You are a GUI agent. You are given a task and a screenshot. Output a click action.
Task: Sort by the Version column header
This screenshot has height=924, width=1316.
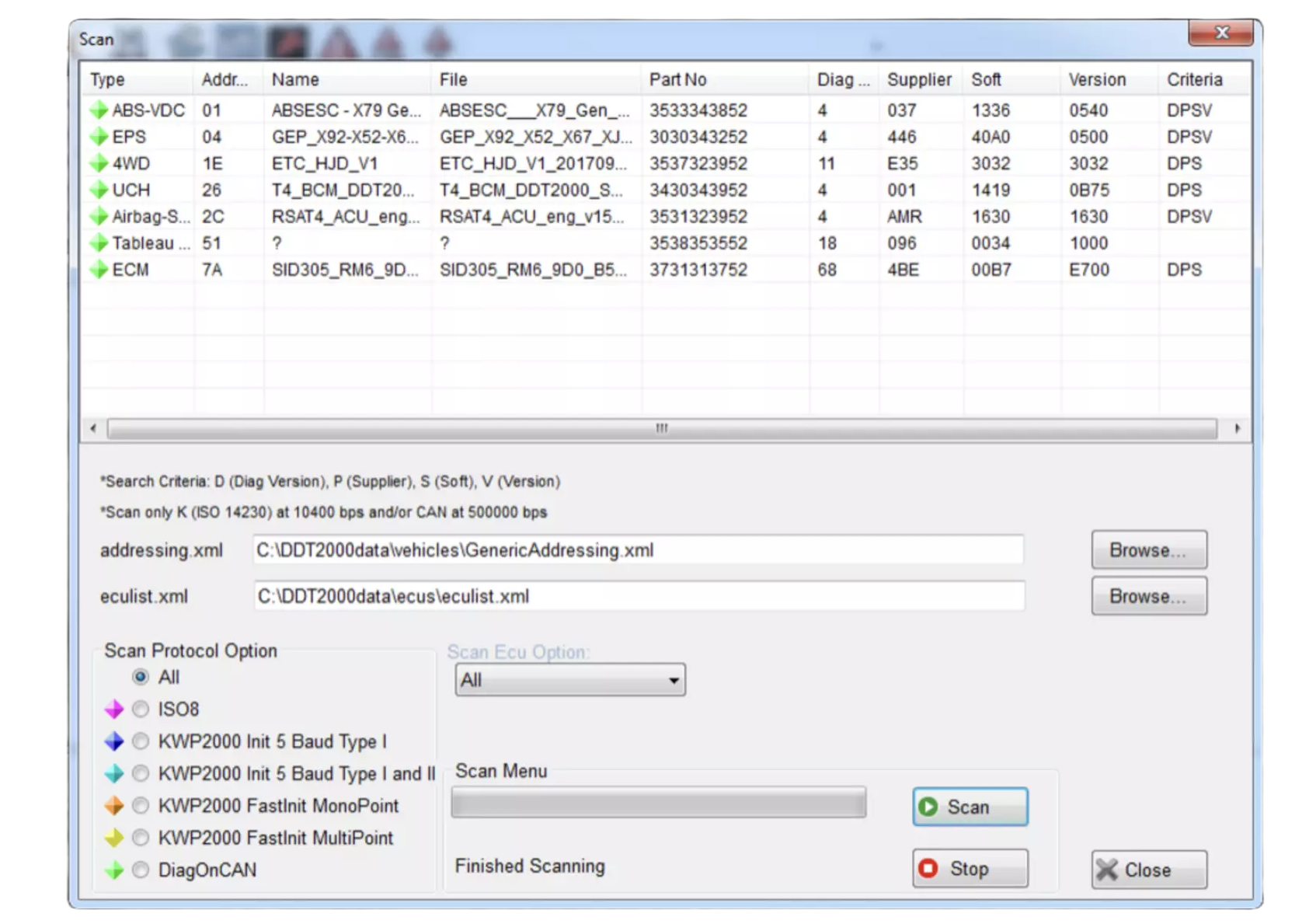click(1109, 79)
